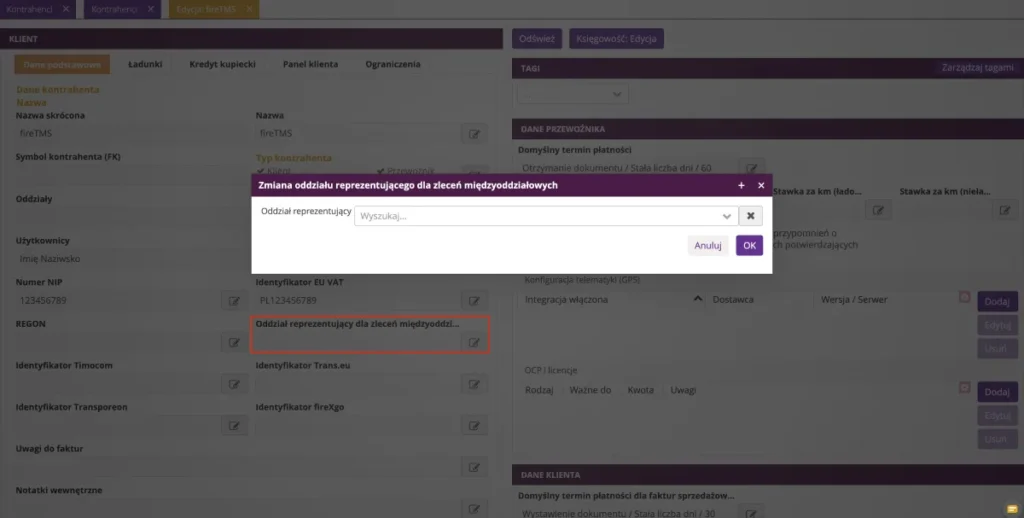This screenshot has height=518, width=1024.
Task: Confirm the dialog with the OK button
Action: (x=749, y=246)
